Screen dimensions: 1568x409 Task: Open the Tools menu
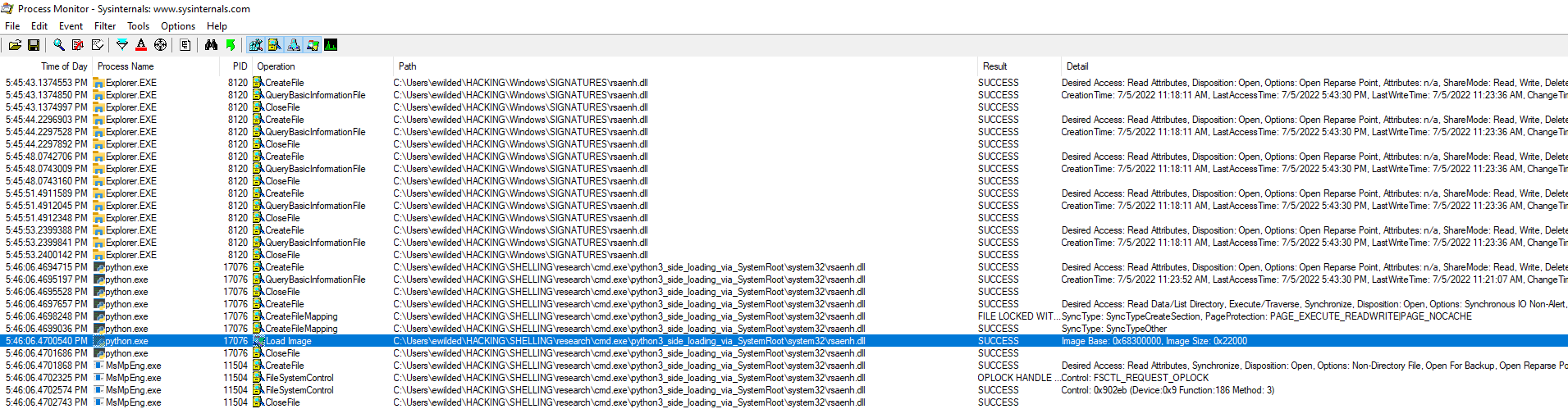pyautogui.click(x=138, y=26)
